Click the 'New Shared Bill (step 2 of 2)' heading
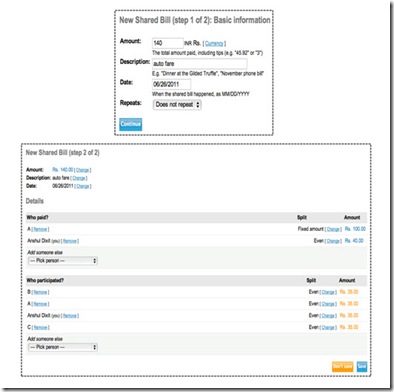394x392 pixels. (x=62, y=153)
